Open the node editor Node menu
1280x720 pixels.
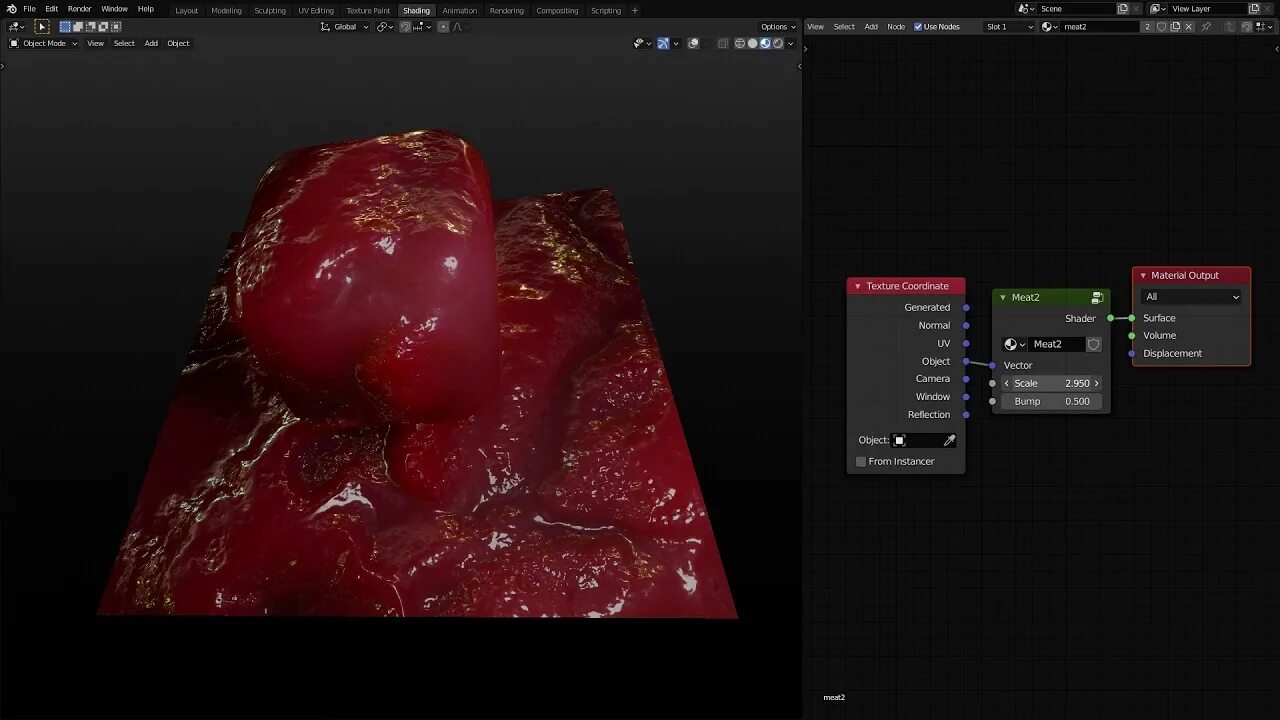(x=896, y=27)
